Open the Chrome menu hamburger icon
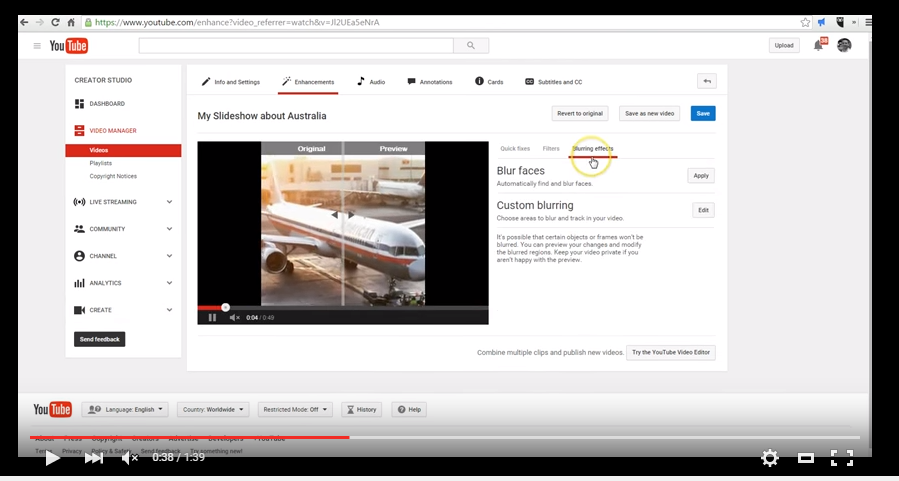The height and width of the screenshot is (481, 899). pos(868,22)
